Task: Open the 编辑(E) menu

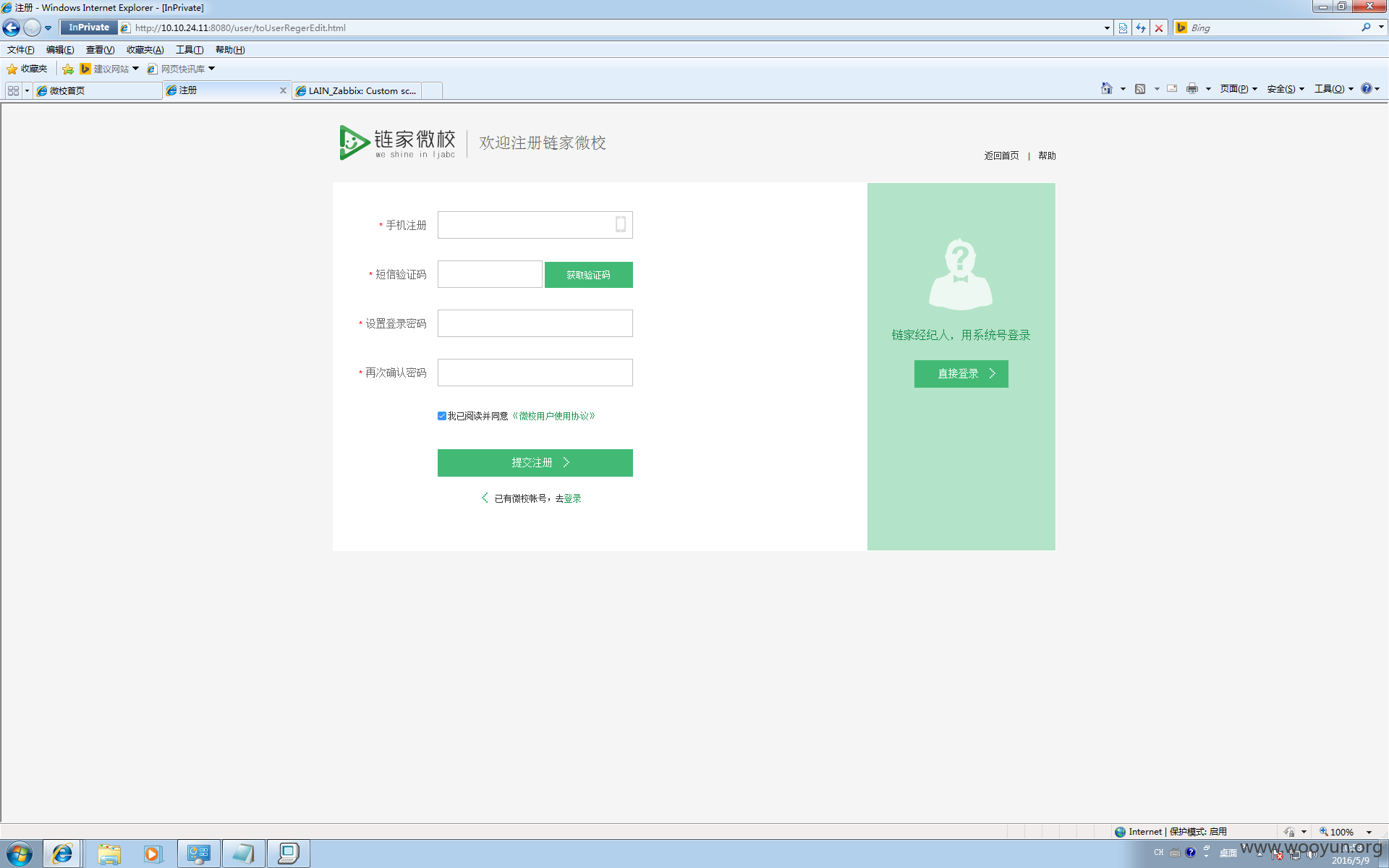Action: [x=60, y=50]
